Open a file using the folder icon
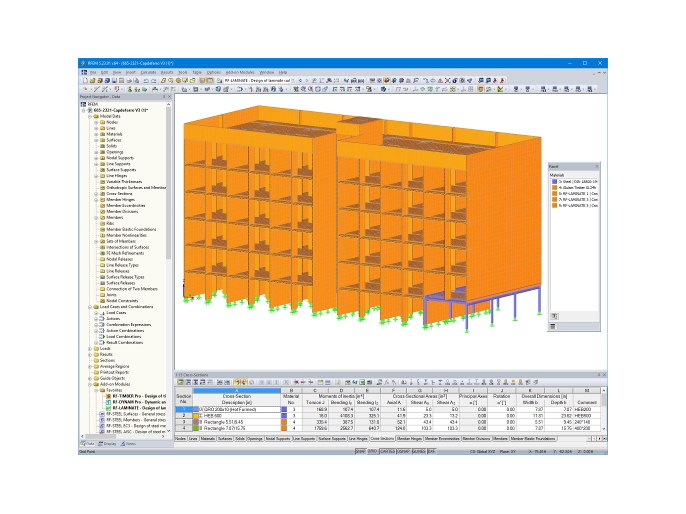Viewport: 686px width, 514px height. coord(92,80)
